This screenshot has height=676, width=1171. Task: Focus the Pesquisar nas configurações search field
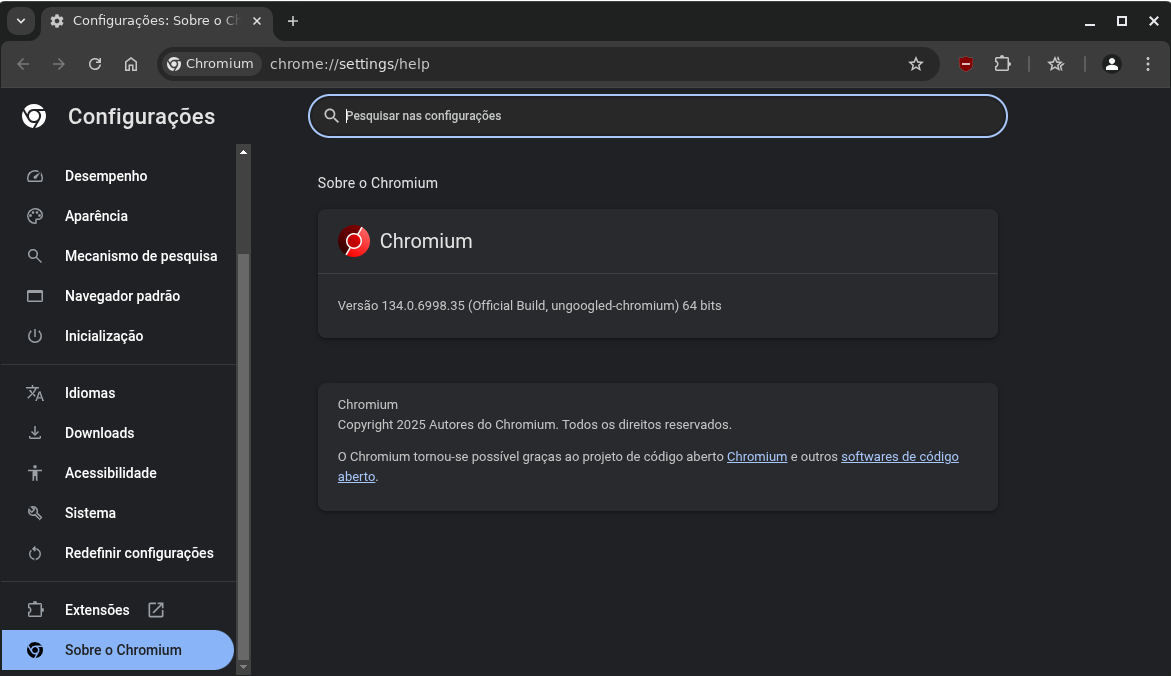tap(658, 116)
